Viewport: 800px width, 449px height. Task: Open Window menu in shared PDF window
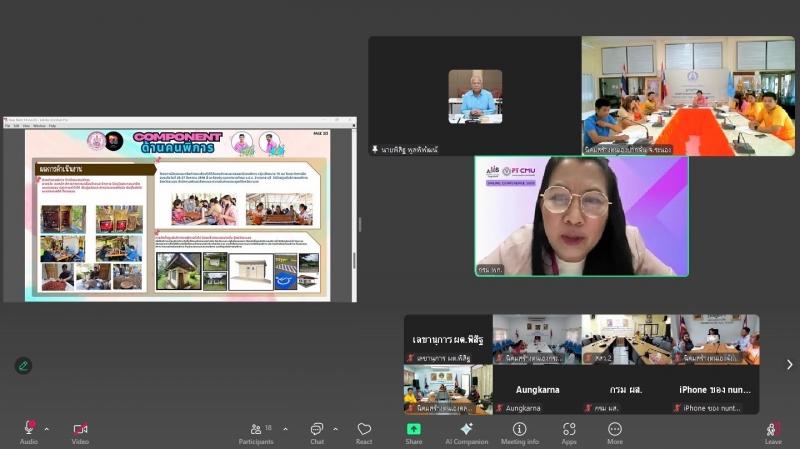[39, 126]
